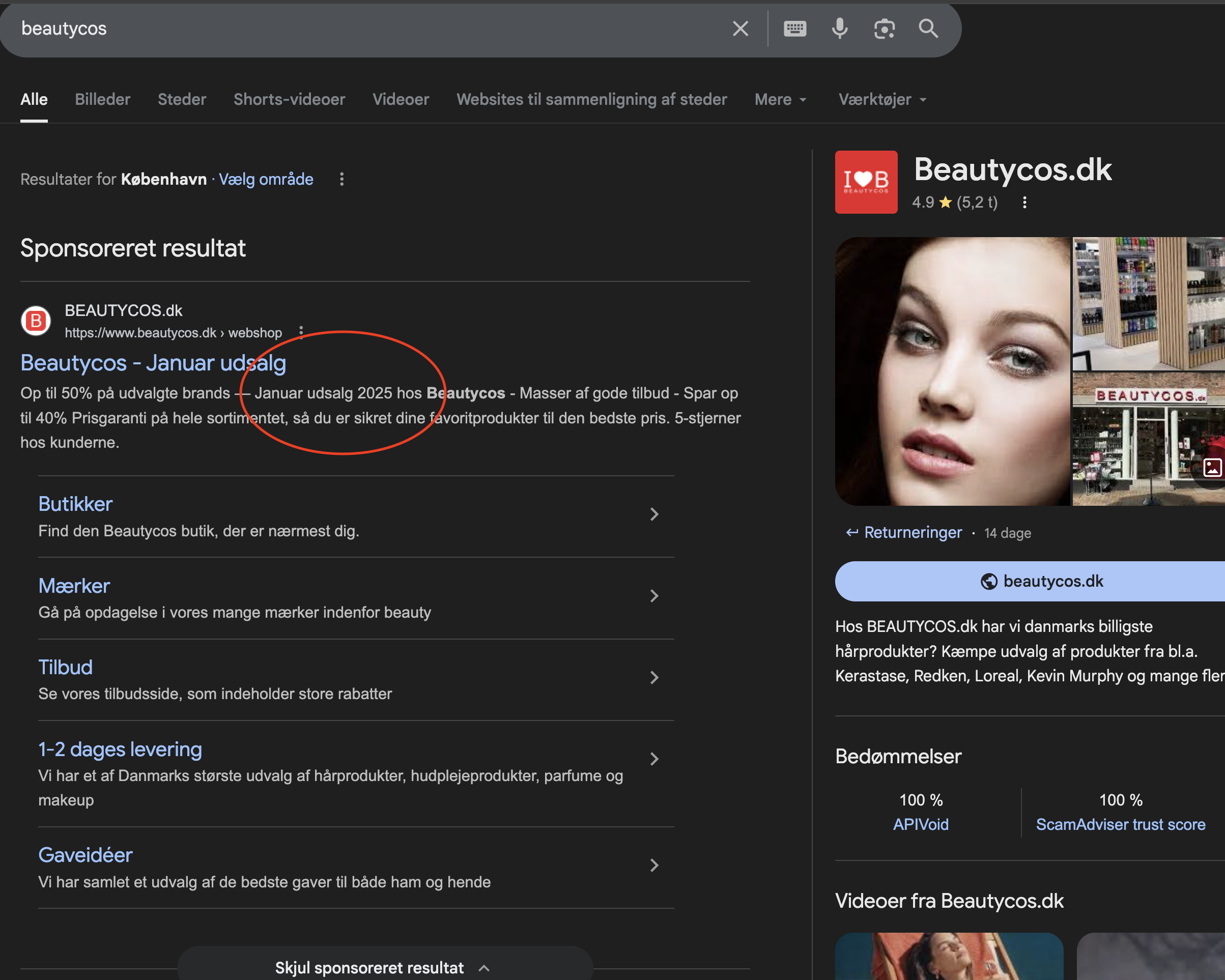Click the globe icon on the beautycos.dk button
The image size is (1225, 980).
click(989, 581)
